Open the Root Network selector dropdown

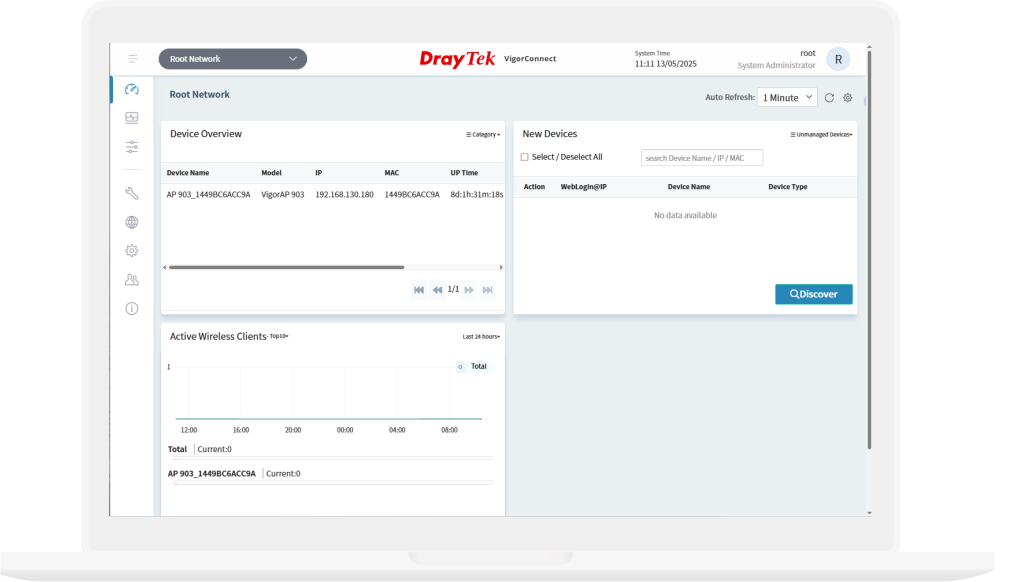point(233,59)
